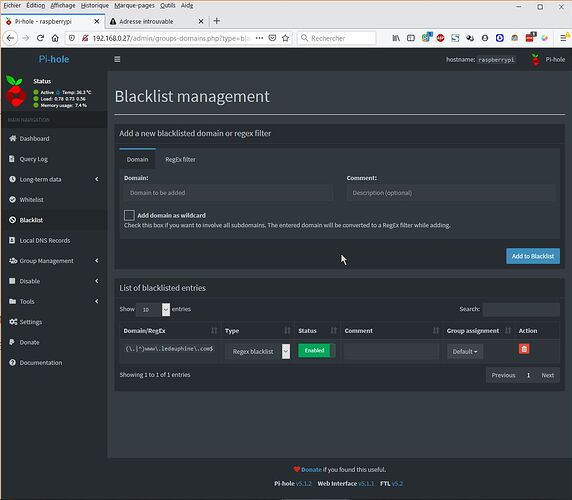Screen dimensions: 572x500
Task: Go to the browser home page icon
Action: point(55,38)
